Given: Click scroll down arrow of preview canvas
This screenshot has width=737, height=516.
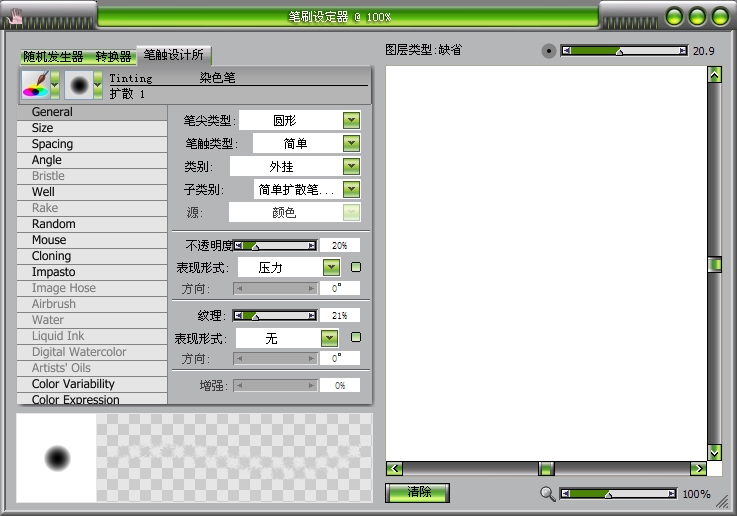Looking at the screenshot, I should pyautogui.click(x=714, y=453).
